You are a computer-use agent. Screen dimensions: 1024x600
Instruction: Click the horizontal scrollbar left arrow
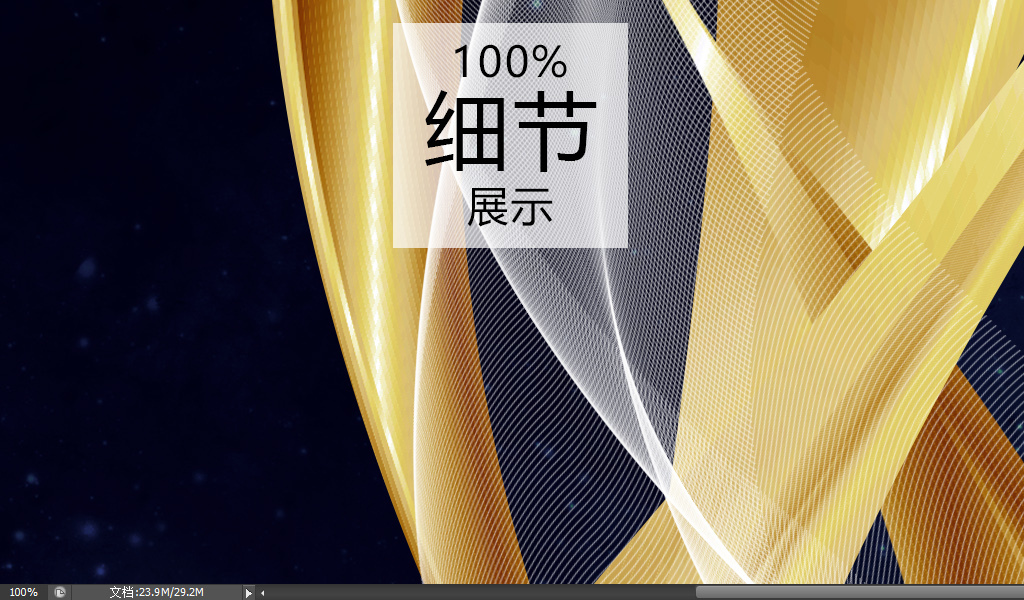tap(263, 593)
